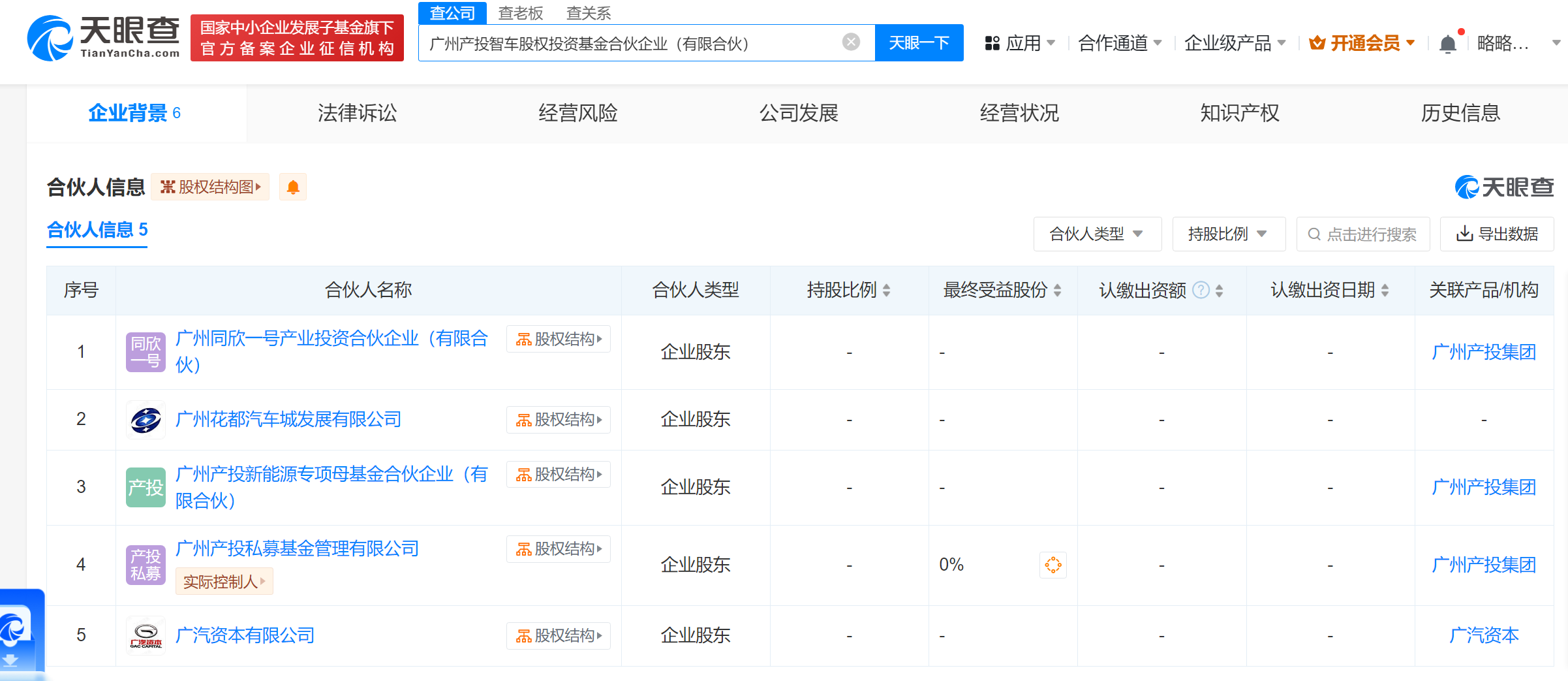
Task: Open the 持股比例 filter dropdown
Action: 1229,234
